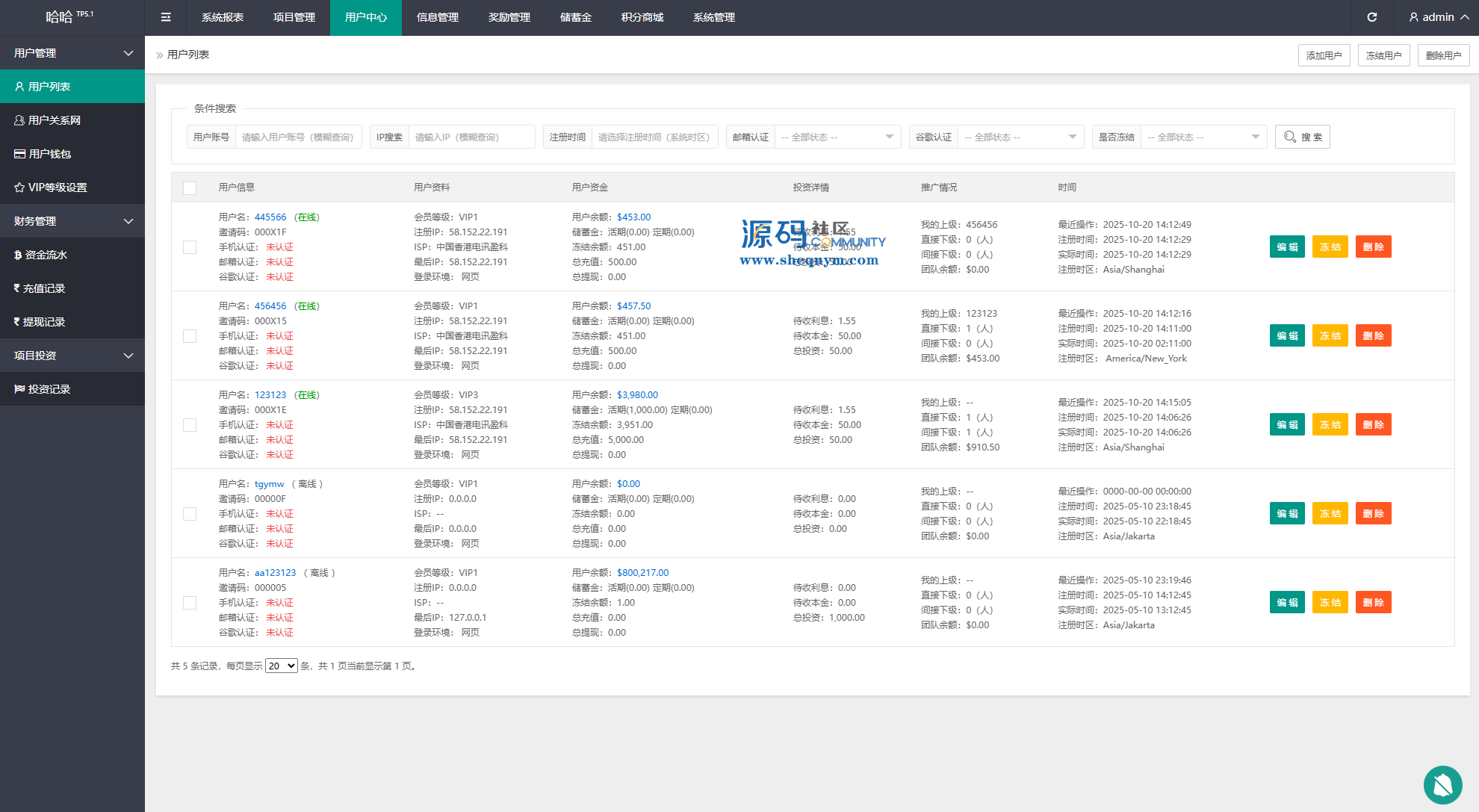Toggle the select-all header checkbox
1479x812 pixels.
coord(190,188)
